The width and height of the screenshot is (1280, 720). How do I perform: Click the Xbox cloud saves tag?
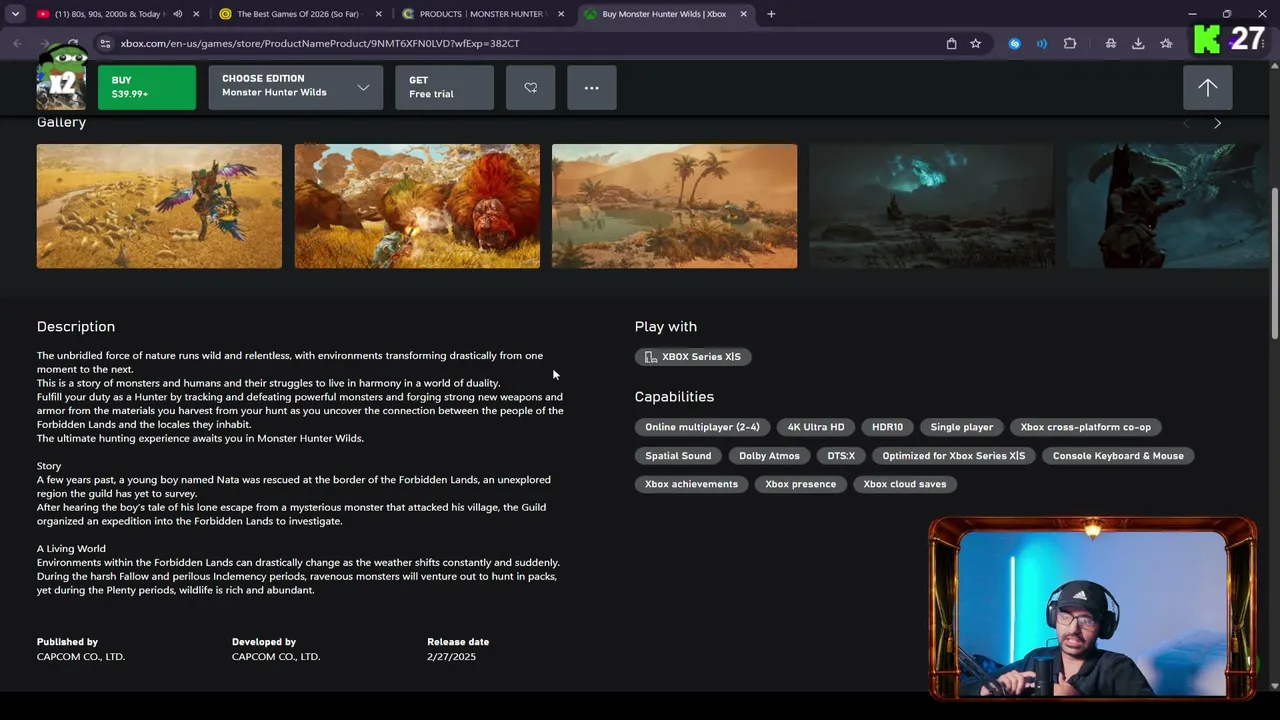point(904,484)
